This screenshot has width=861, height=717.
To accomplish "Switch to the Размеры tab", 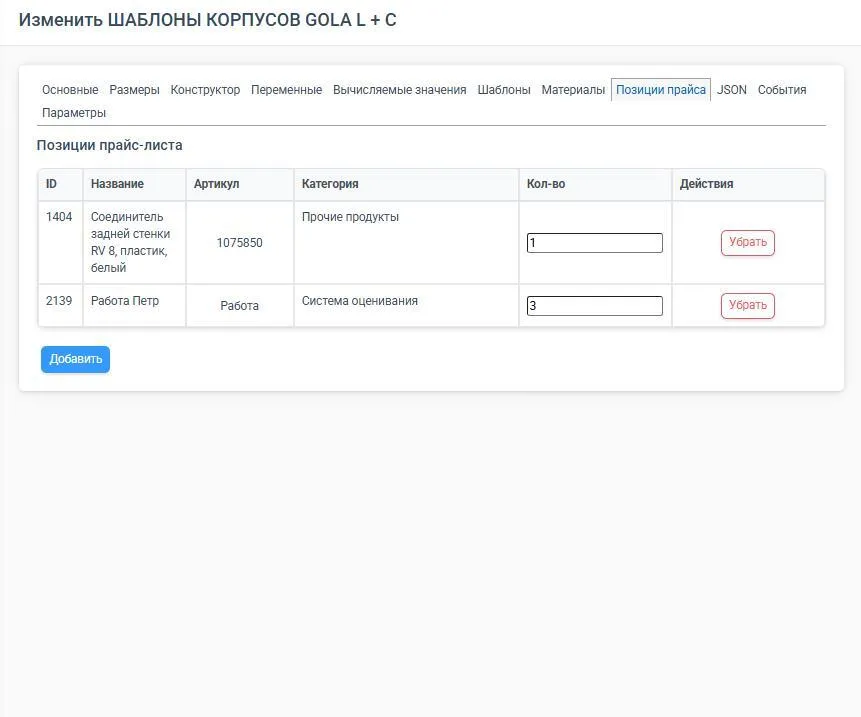I will [134, 89].
